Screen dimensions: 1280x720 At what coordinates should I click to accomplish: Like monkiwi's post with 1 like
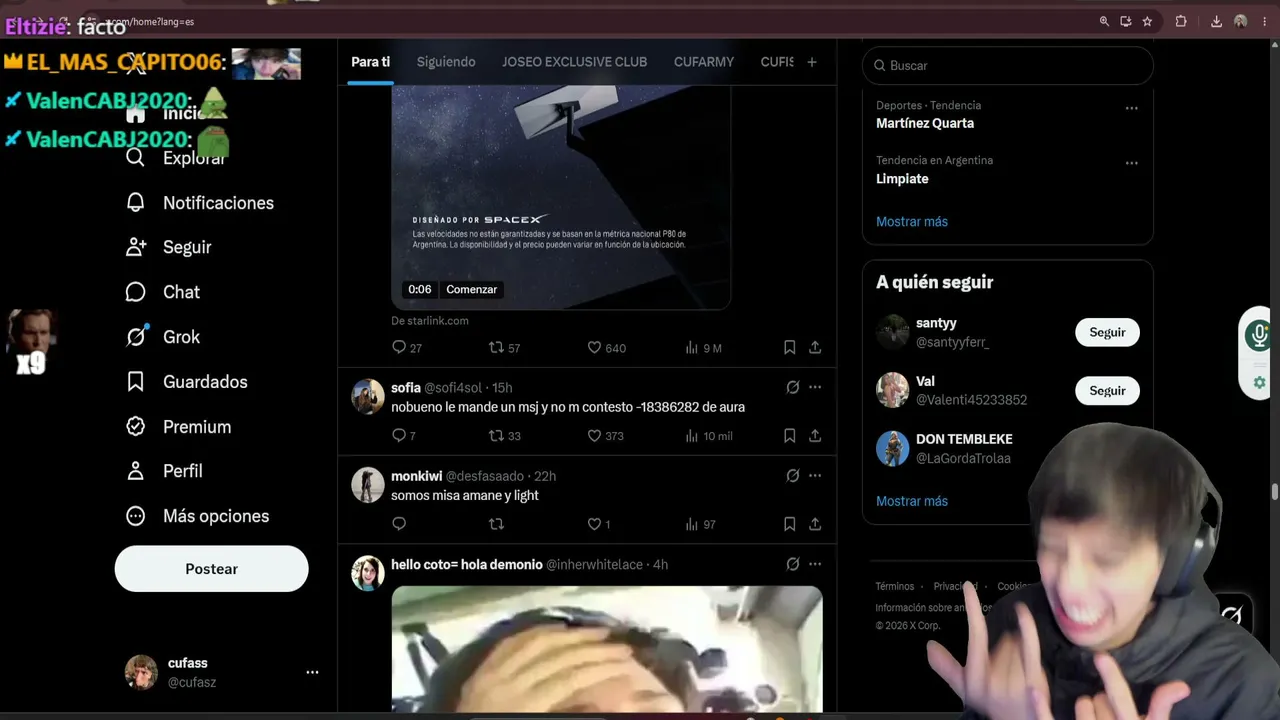pyautogui.click(x=598, y=524)
